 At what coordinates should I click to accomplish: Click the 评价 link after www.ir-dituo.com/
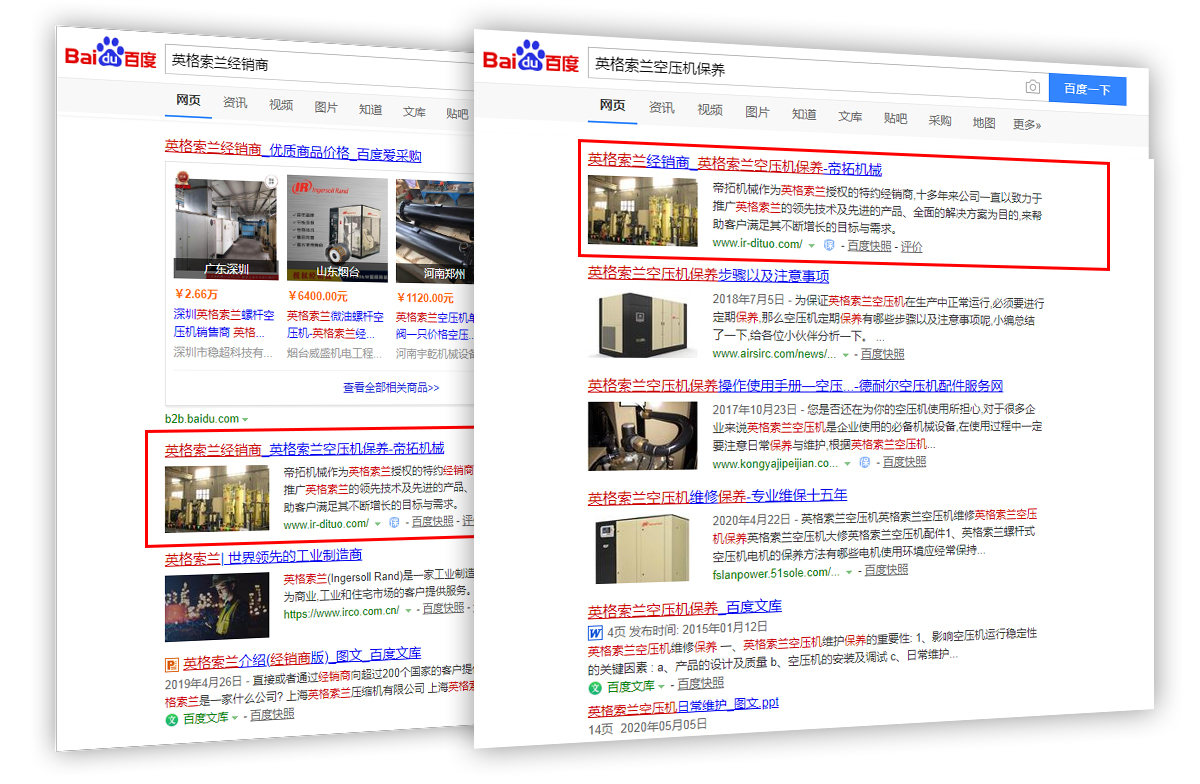[911, 246]
